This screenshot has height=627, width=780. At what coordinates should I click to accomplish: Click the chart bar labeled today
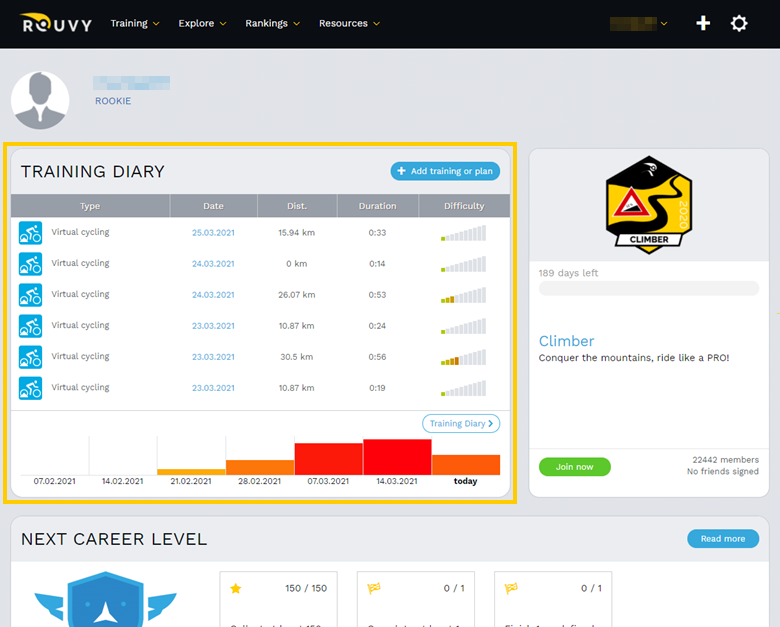coord(466,465)
